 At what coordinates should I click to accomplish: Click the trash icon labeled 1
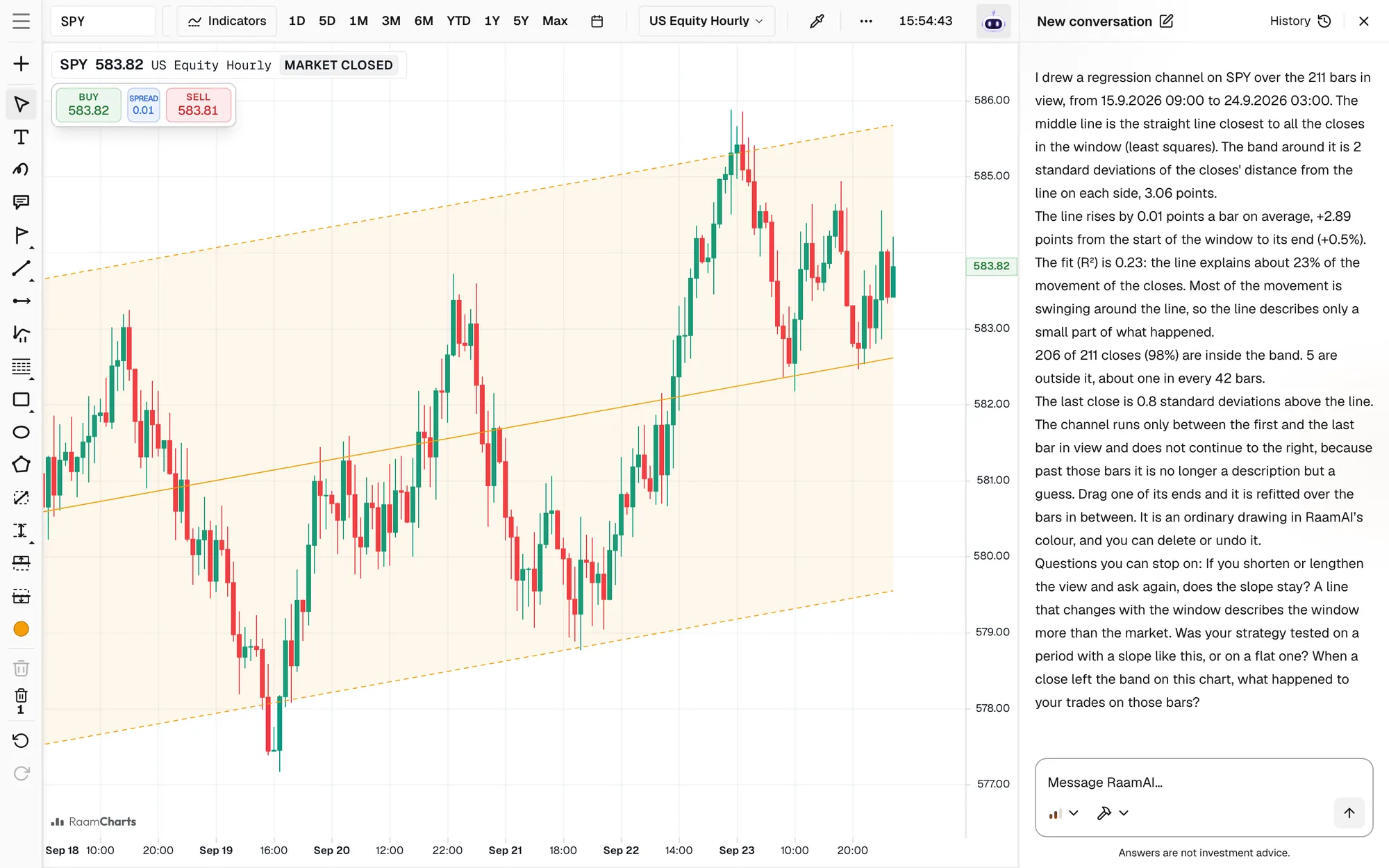point(21,701)
